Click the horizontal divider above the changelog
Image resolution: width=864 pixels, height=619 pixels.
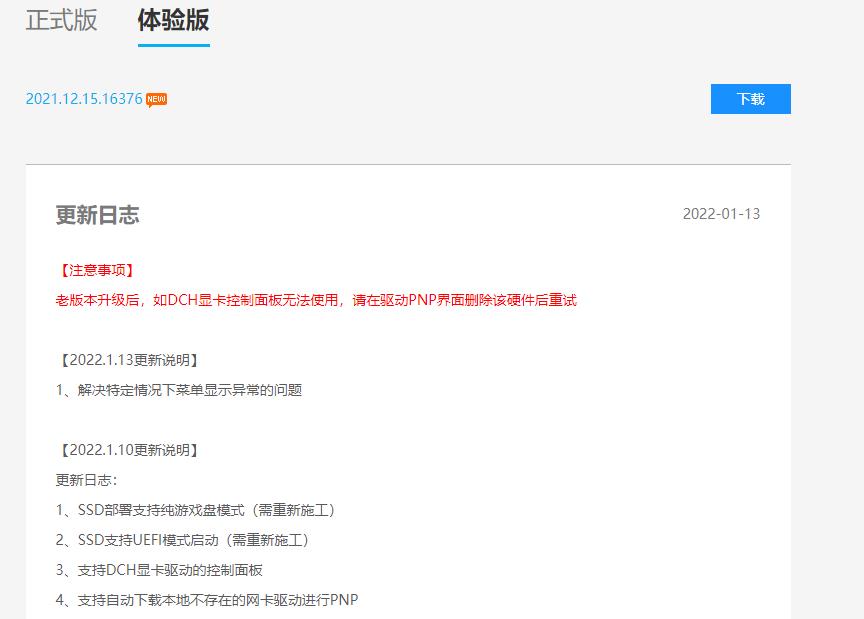tap(408, 164)
